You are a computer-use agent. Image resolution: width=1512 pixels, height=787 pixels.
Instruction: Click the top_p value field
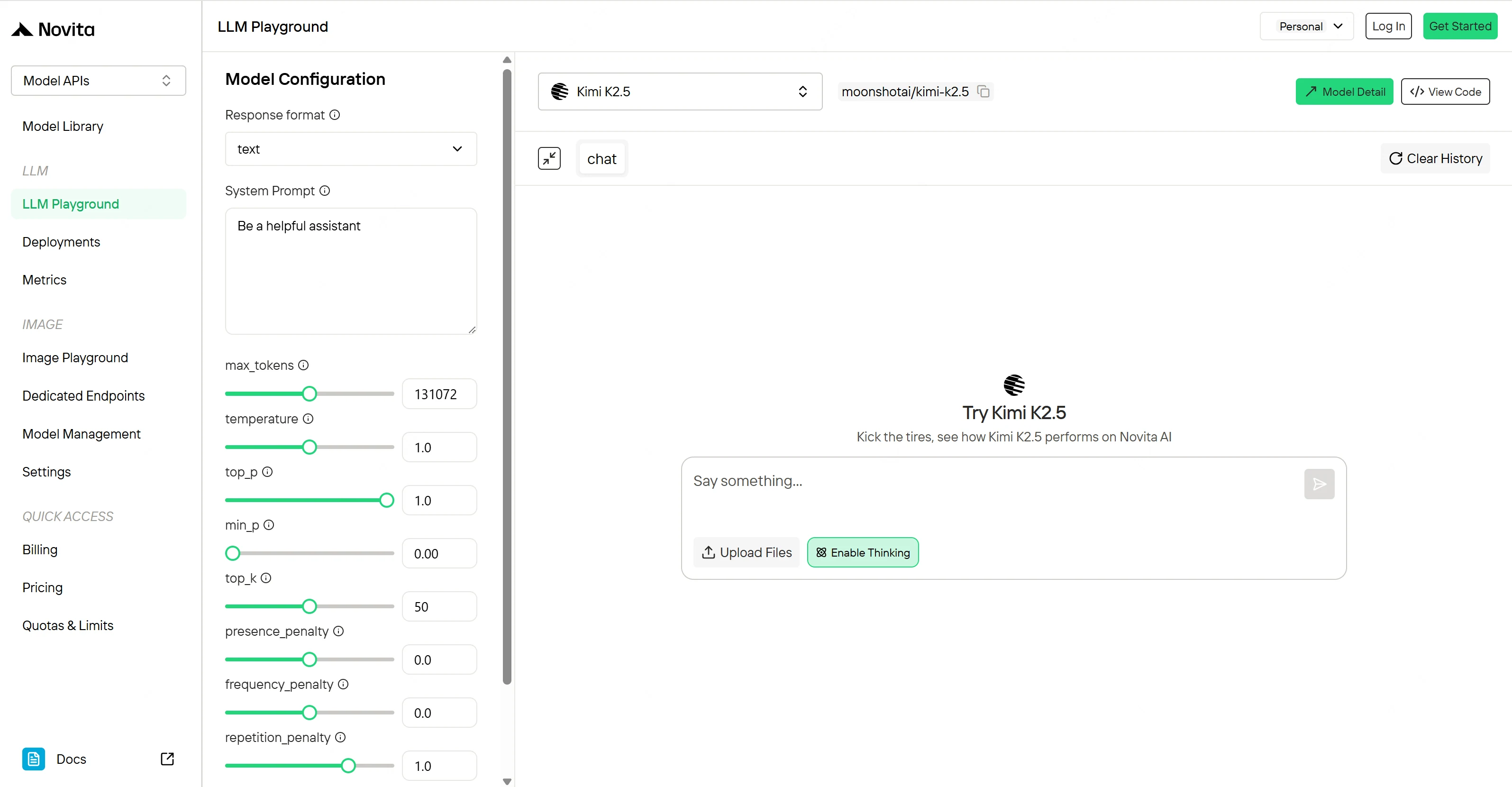tap(439, 500)
